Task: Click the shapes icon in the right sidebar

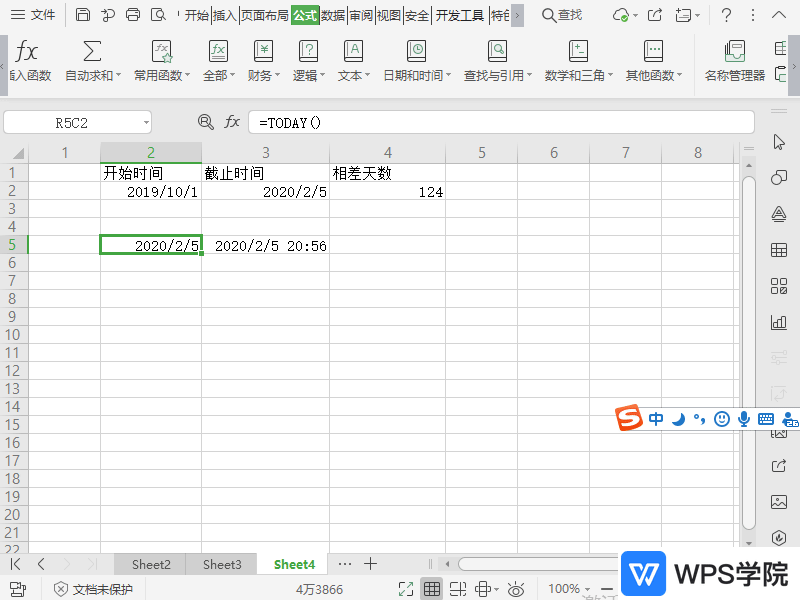Action: pyautogui.click(x=779, y=178)
